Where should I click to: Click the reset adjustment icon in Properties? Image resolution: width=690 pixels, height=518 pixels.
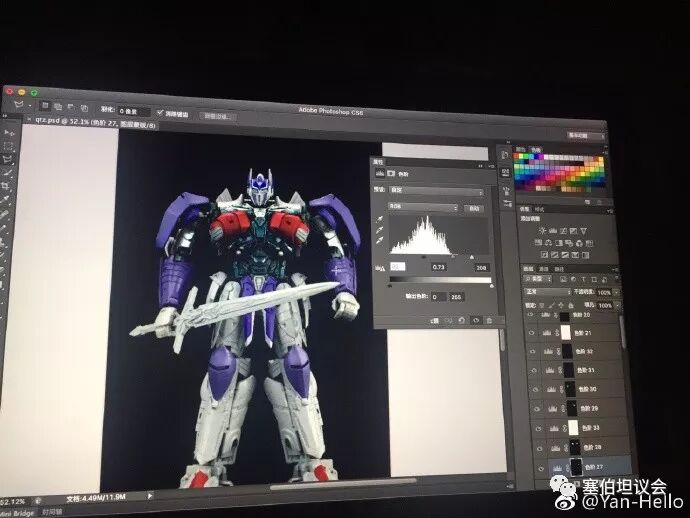tap(461, 320)
